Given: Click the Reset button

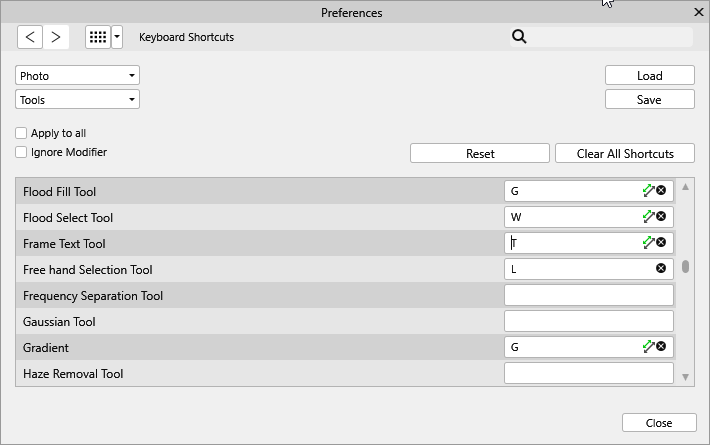Looking at the screenshot, I should (x=480, y=153).
